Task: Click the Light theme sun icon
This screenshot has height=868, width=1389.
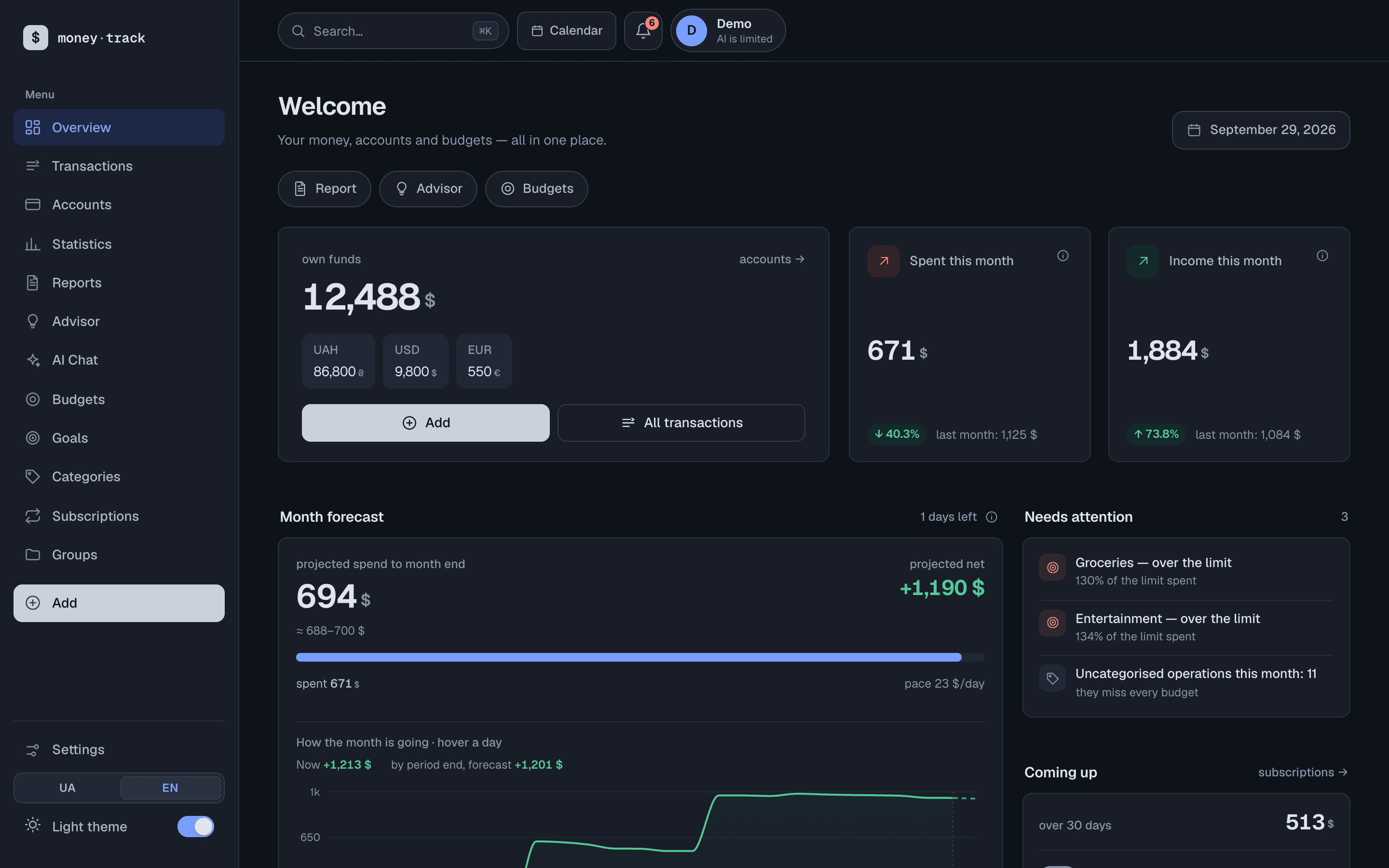Action: click(x=33, y=826)
